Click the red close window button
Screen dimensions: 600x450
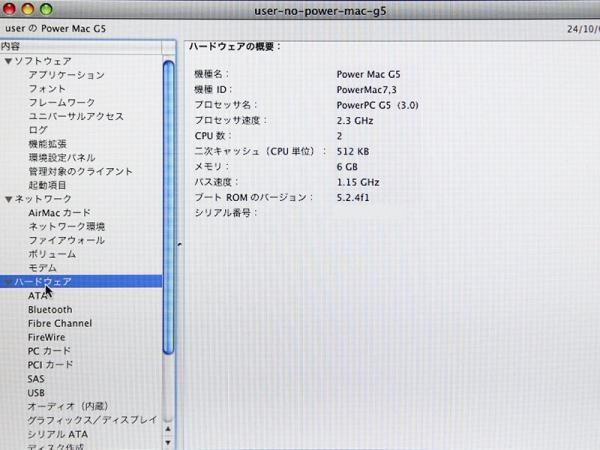pos(9,9)
